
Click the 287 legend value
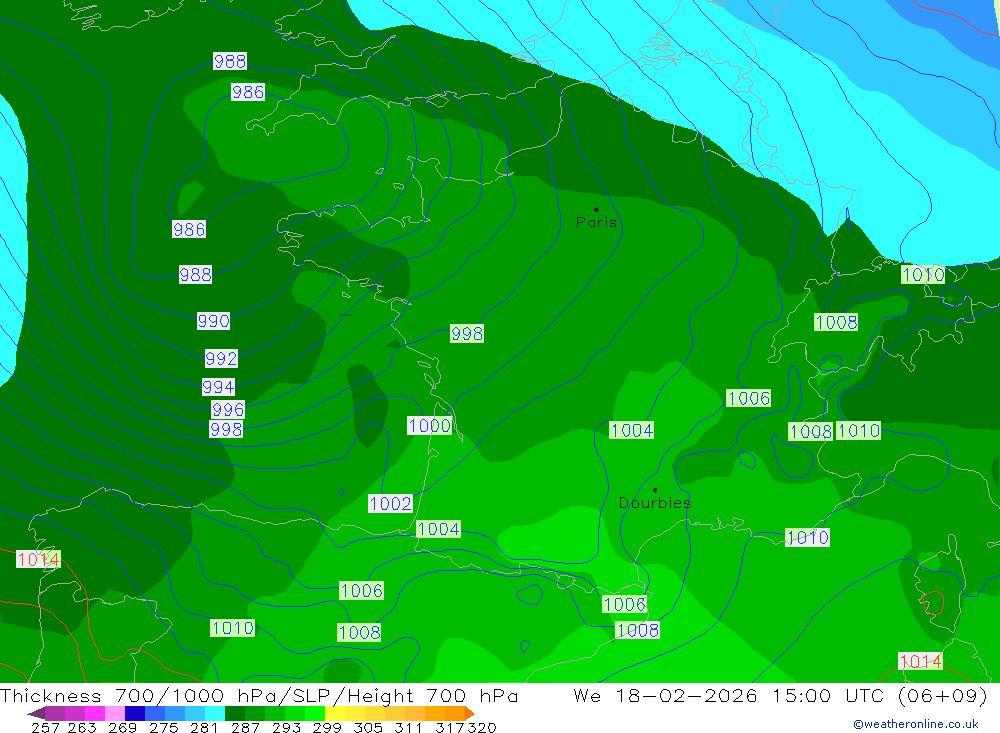(x=245, y=728)
